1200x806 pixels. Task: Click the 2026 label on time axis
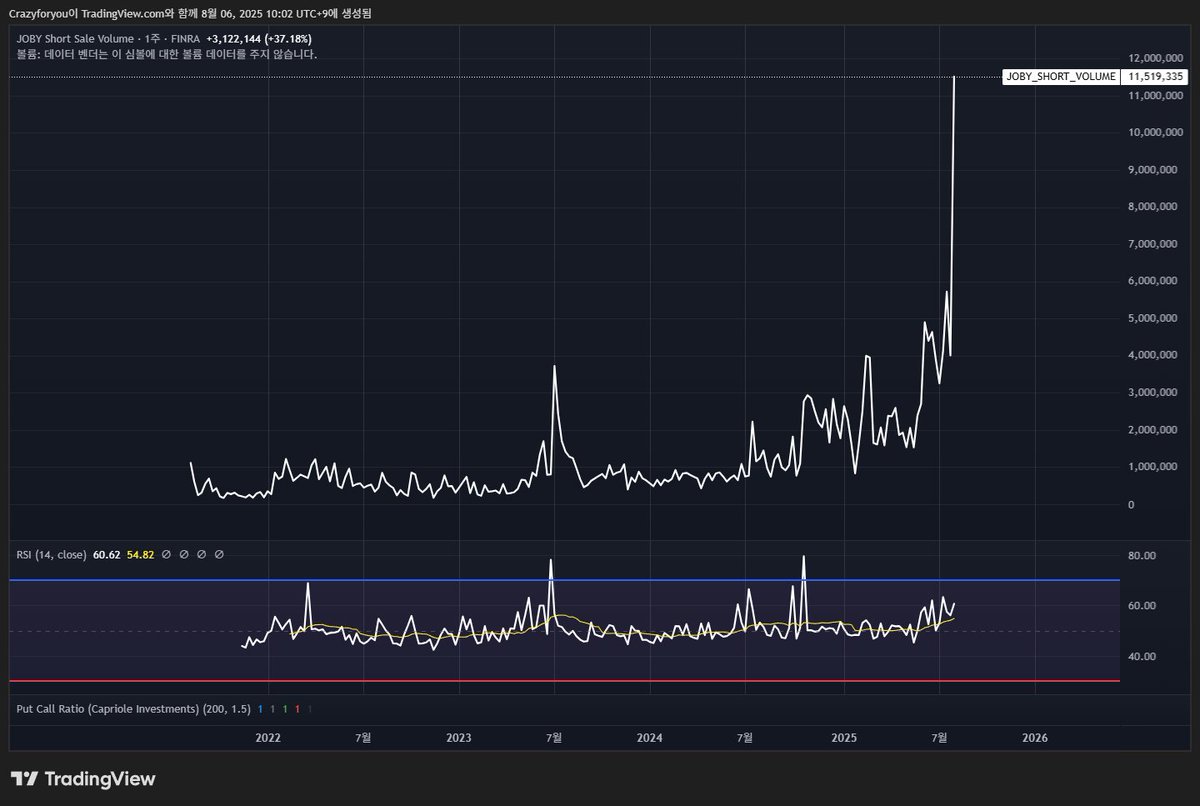(x=1035, y=738)
